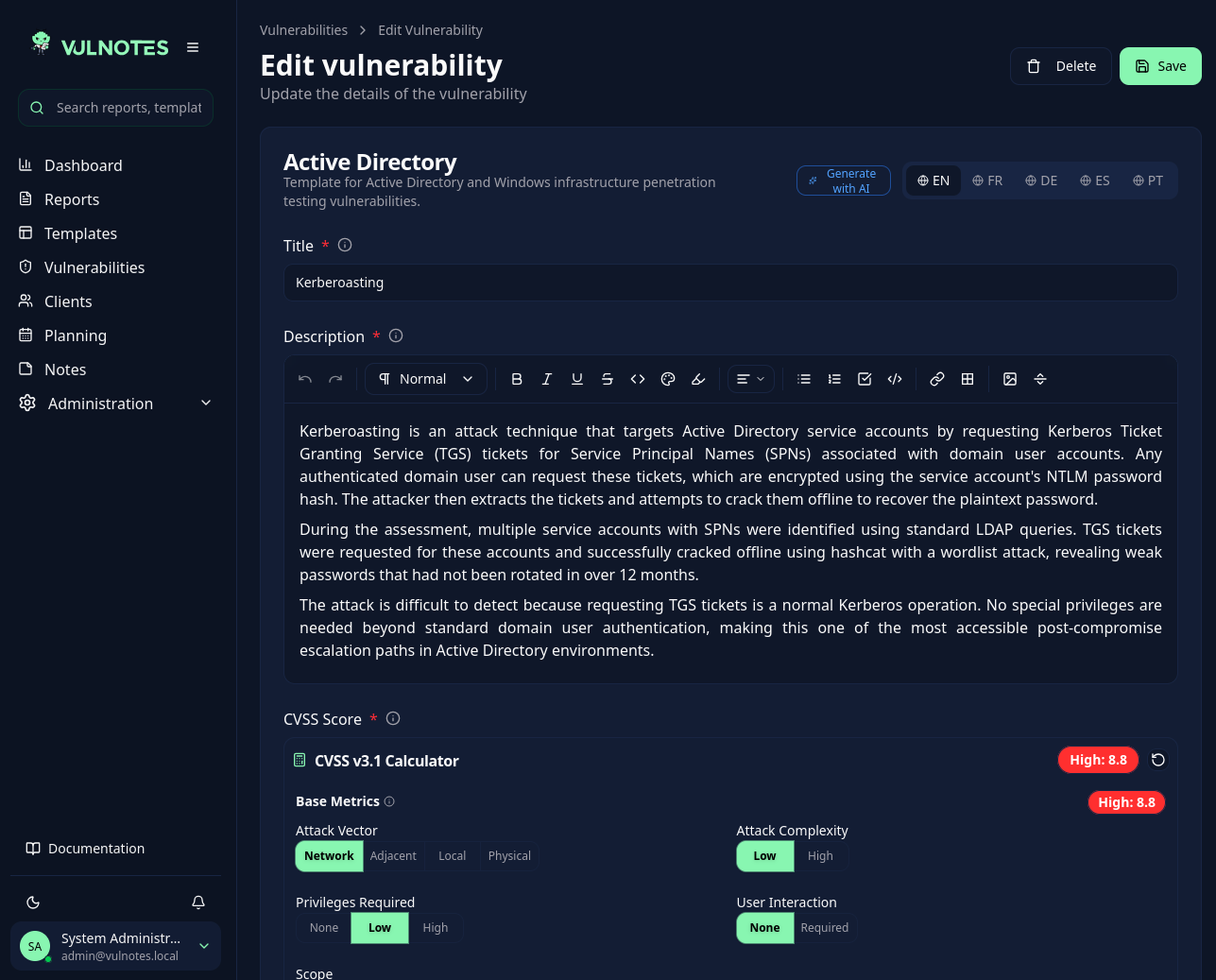
Task: Switch to the PT language tab
Action: point(1148,181)
